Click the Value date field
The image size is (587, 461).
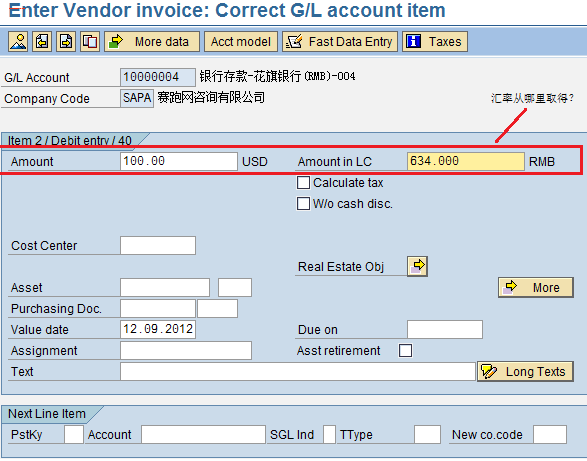pos(158,329)
